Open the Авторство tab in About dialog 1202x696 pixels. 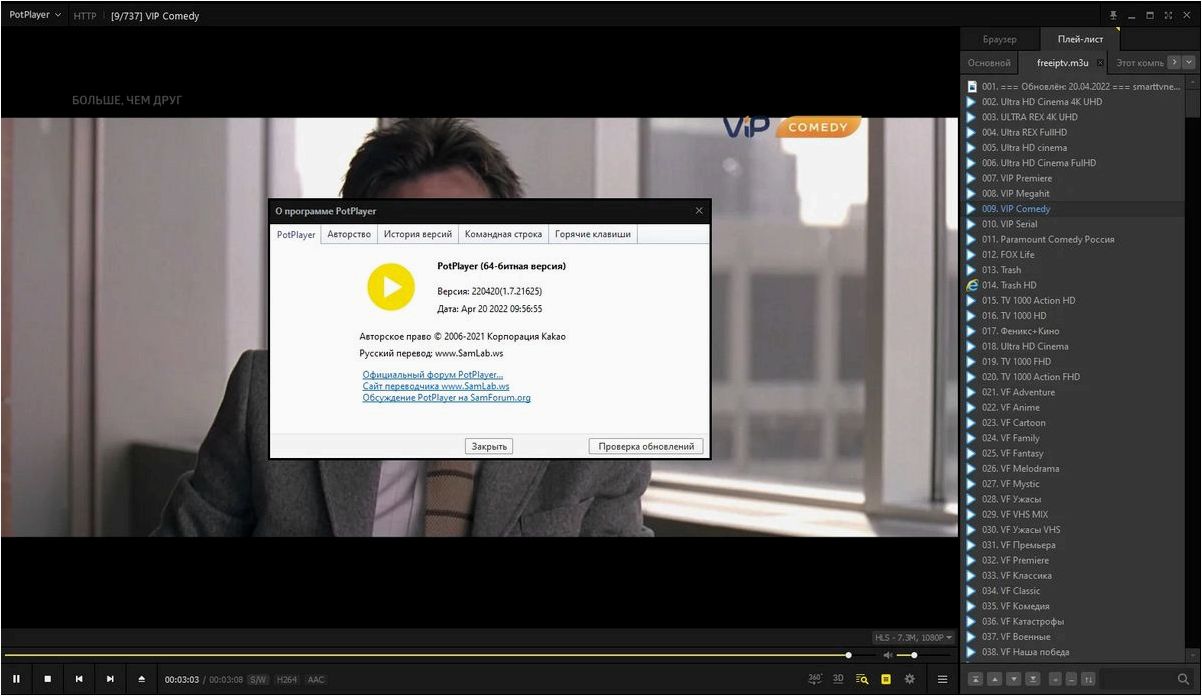[349, 234]
